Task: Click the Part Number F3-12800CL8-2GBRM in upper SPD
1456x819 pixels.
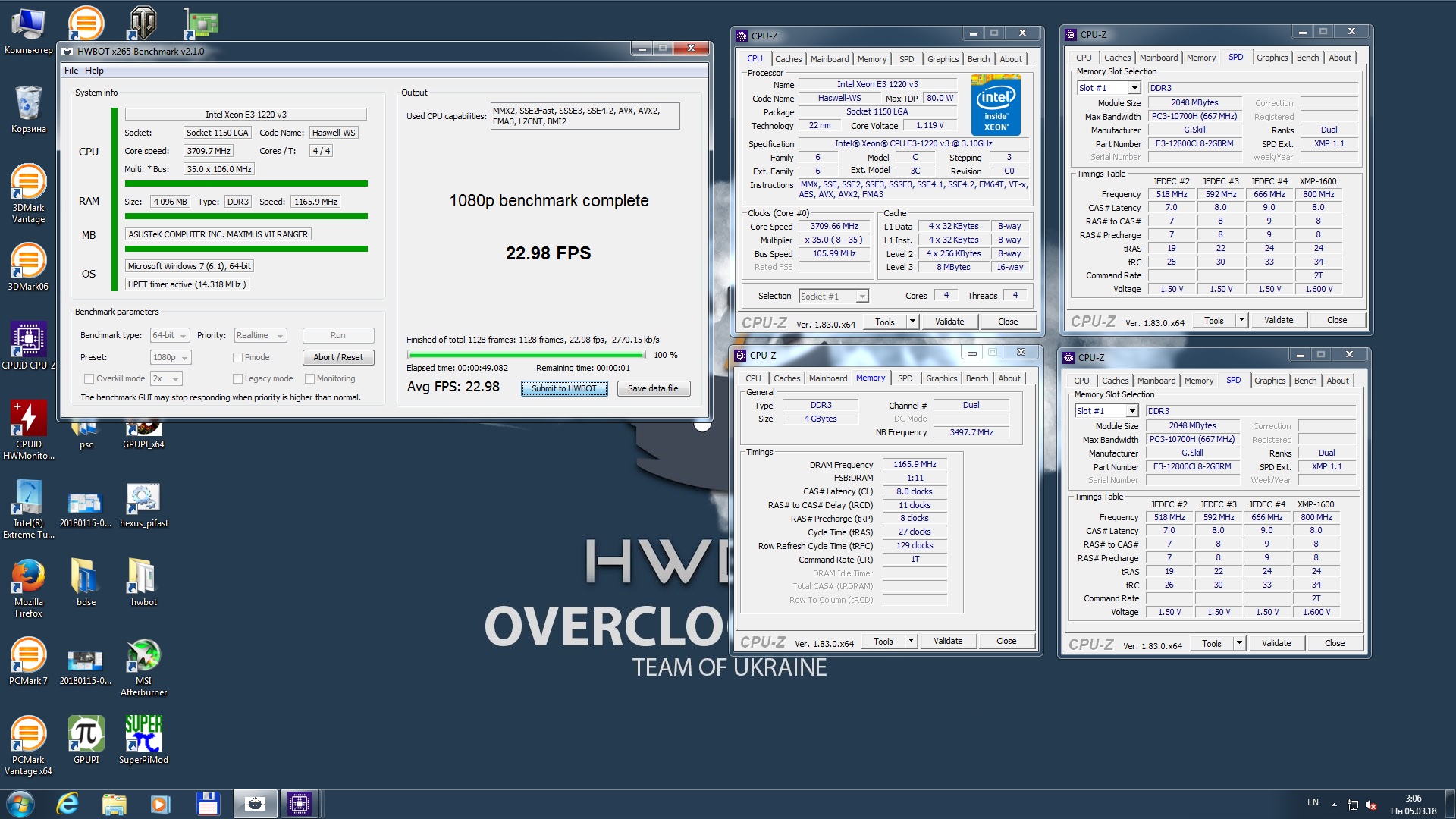Action: coord(1194,144)
